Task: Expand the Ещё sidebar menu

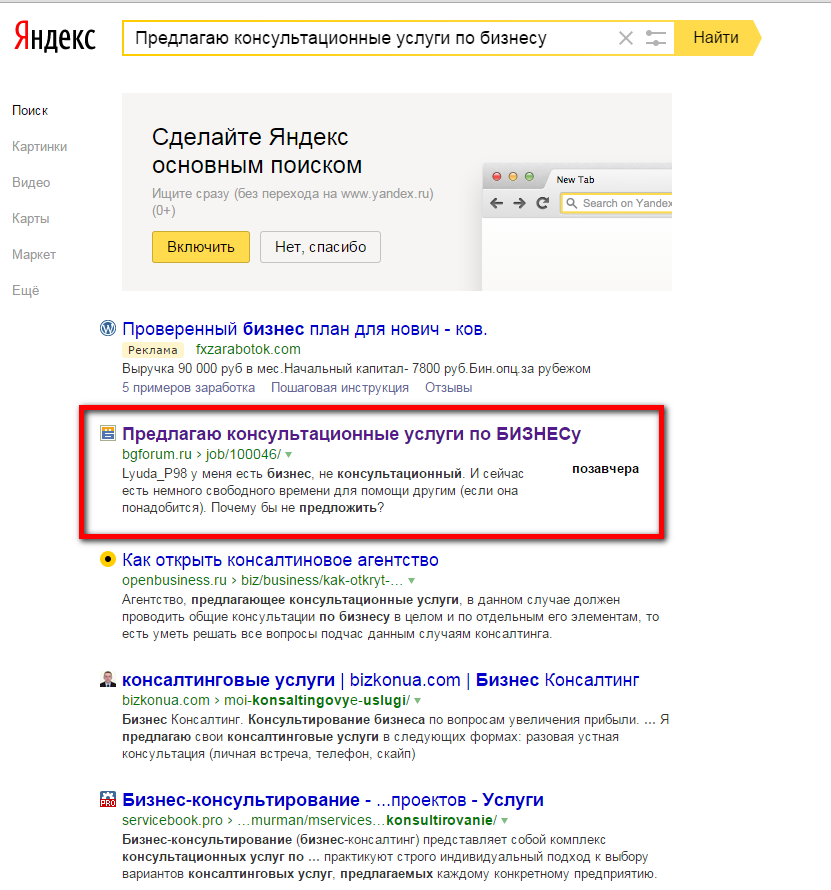Action: coord(26,291)
